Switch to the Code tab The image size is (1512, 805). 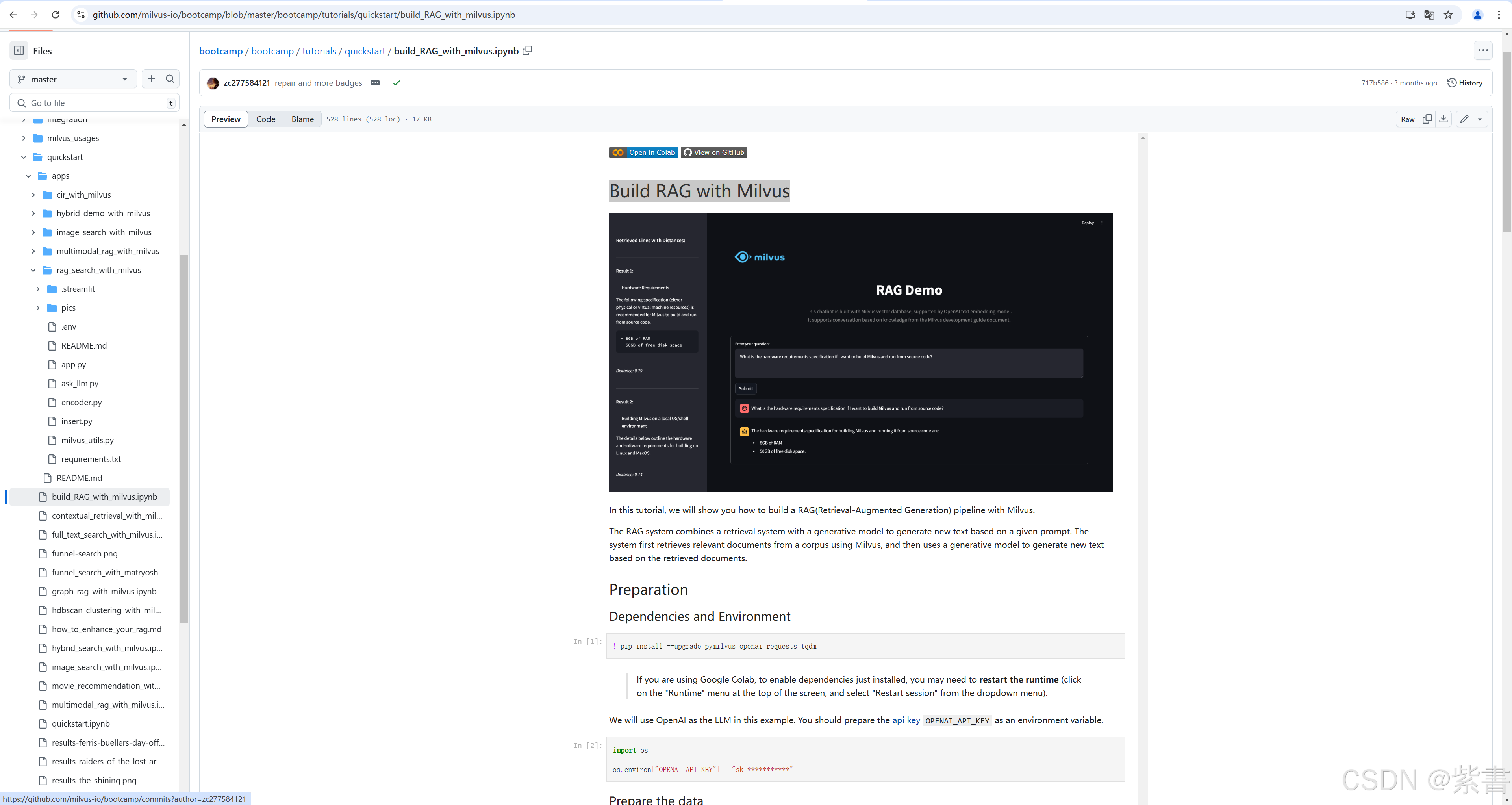tap(265, 119)
